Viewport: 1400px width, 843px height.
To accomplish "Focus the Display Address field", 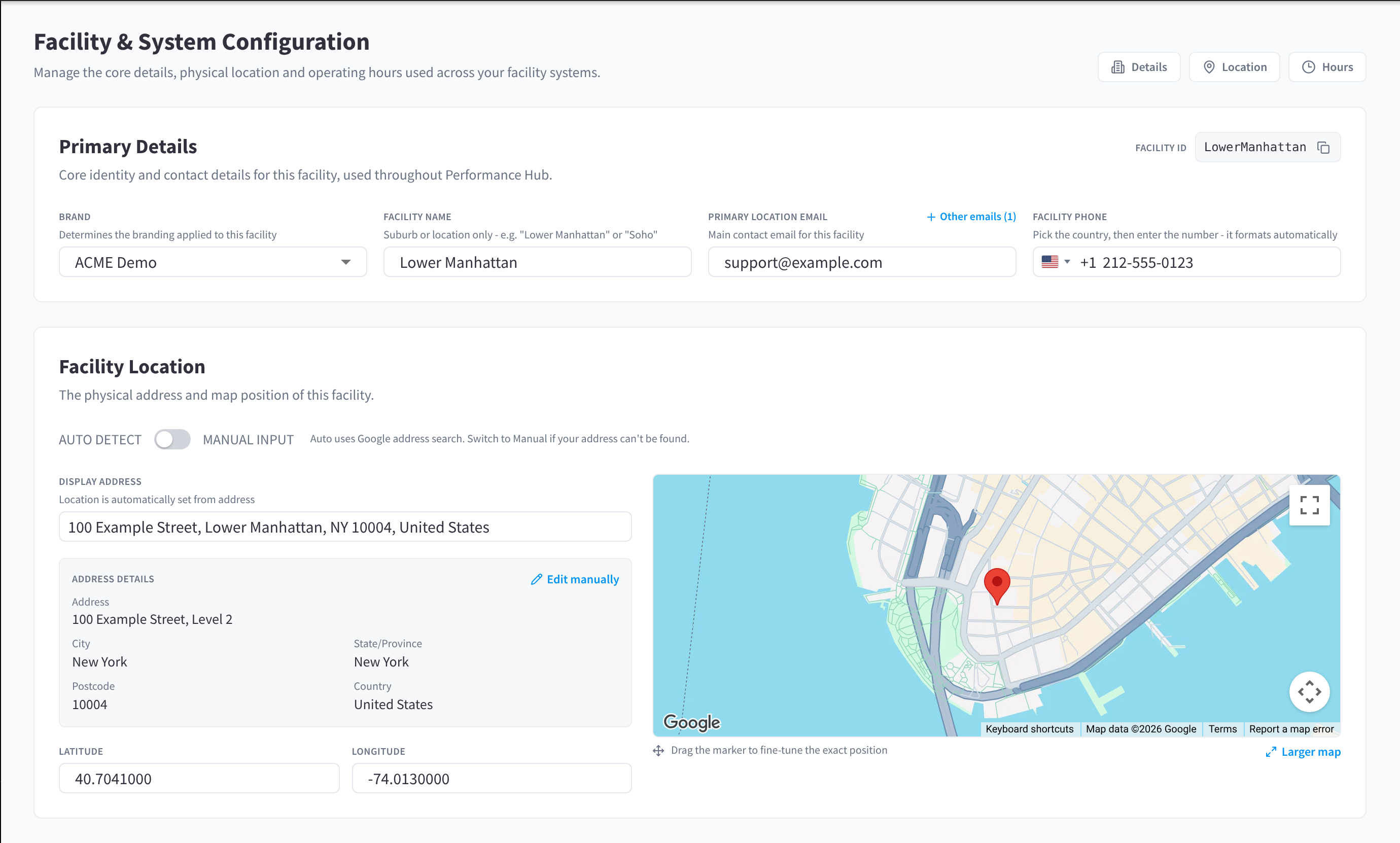I will (x=345, y=527).
